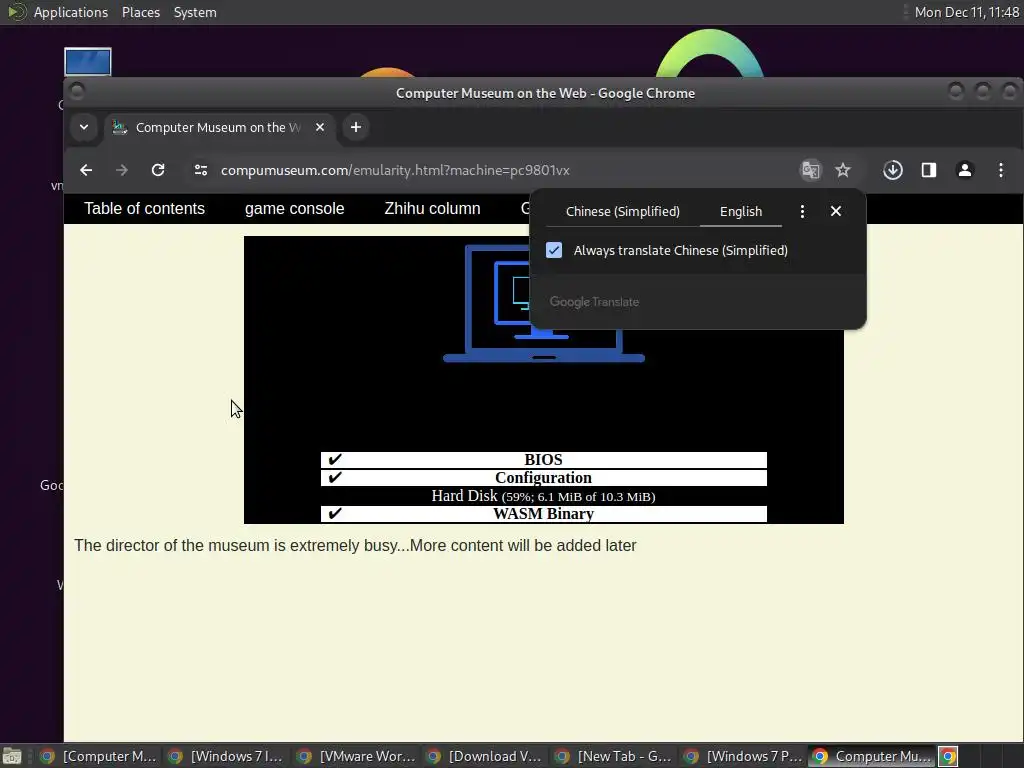Image resolution: width=1024 pixels, height=768 pixels.
Task: Click the show desktop icon in bottom panel
Action: [12, 756]
